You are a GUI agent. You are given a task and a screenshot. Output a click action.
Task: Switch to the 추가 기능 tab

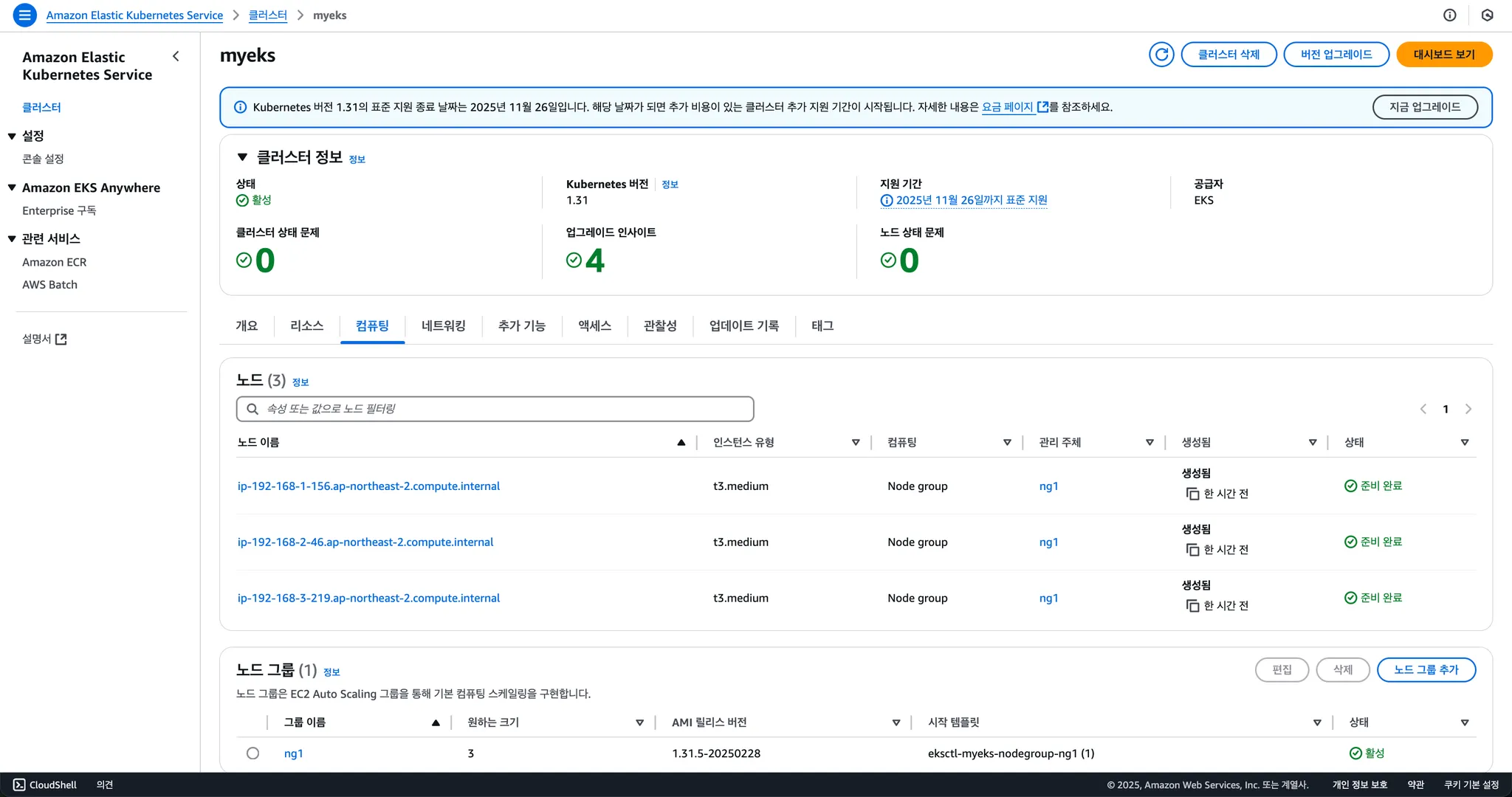pos(521,325)
